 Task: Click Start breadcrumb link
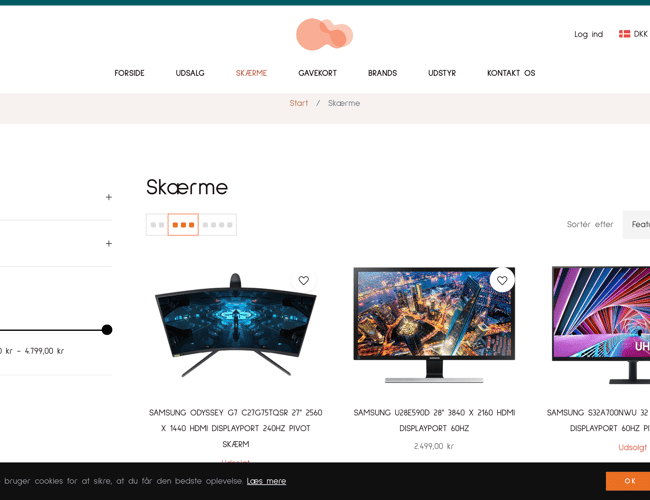[x=298, y=103]
